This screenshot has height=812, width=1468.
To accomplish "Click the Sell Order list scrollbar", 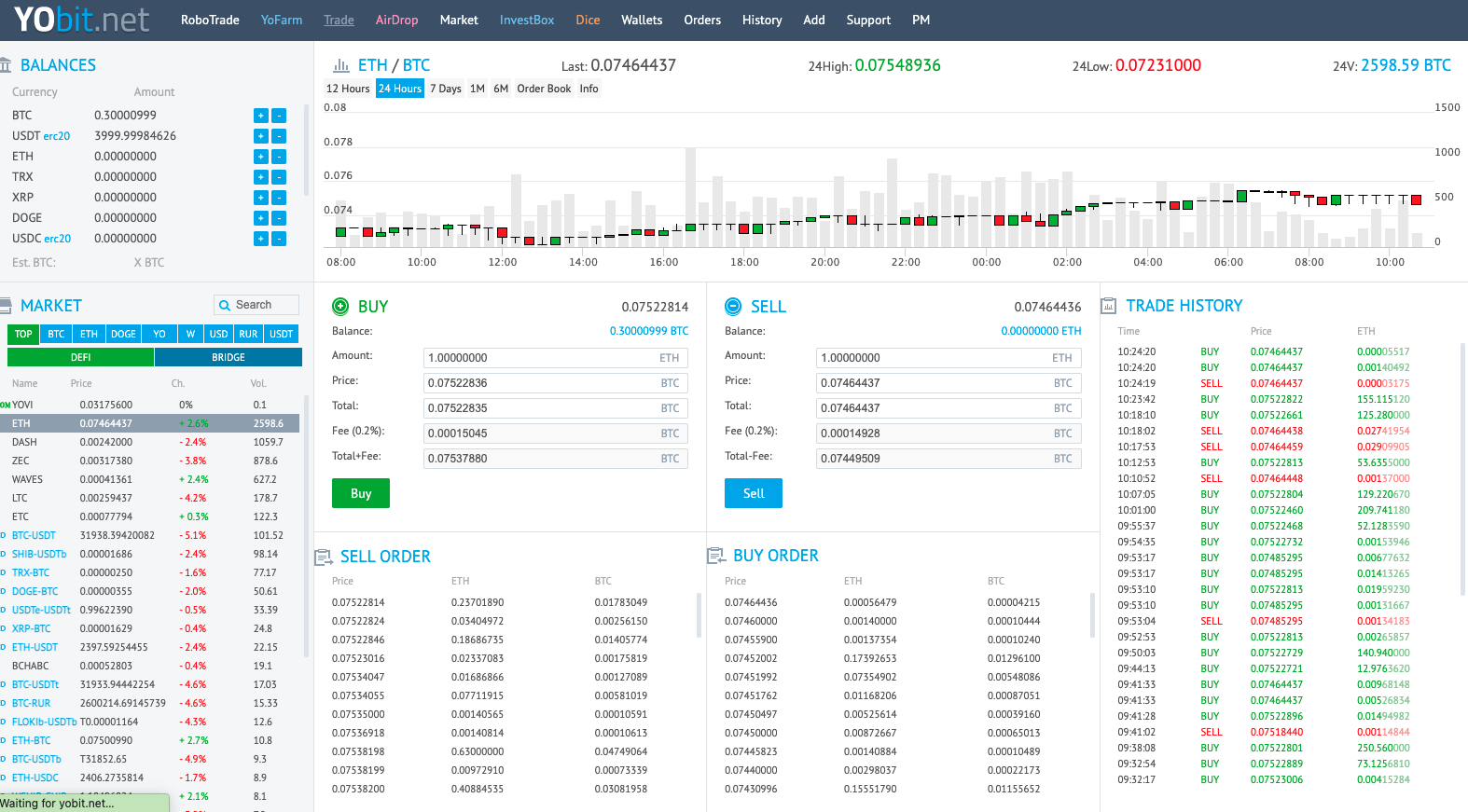I will pyautogui.click(x=699, y=615).
